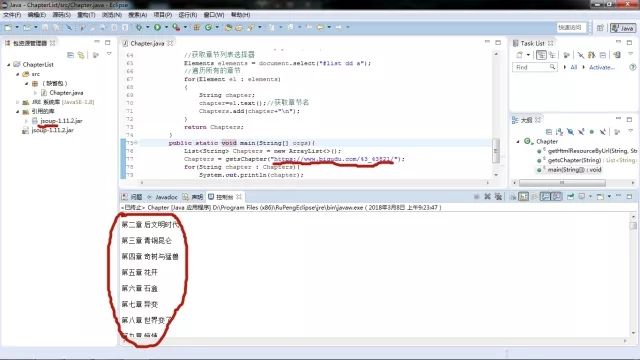Click the New file icon in the main toolbar
Image resolution: width=640 pixels, height=360 pixels.
tap(8, 27)
